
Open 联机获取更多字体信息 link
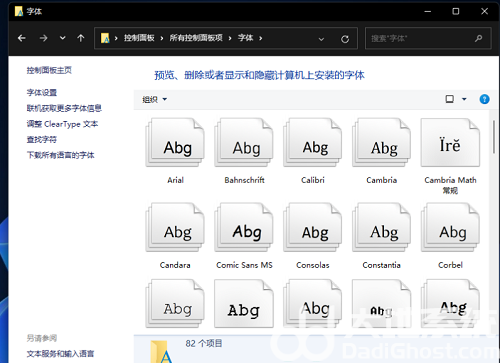[64, 108]
